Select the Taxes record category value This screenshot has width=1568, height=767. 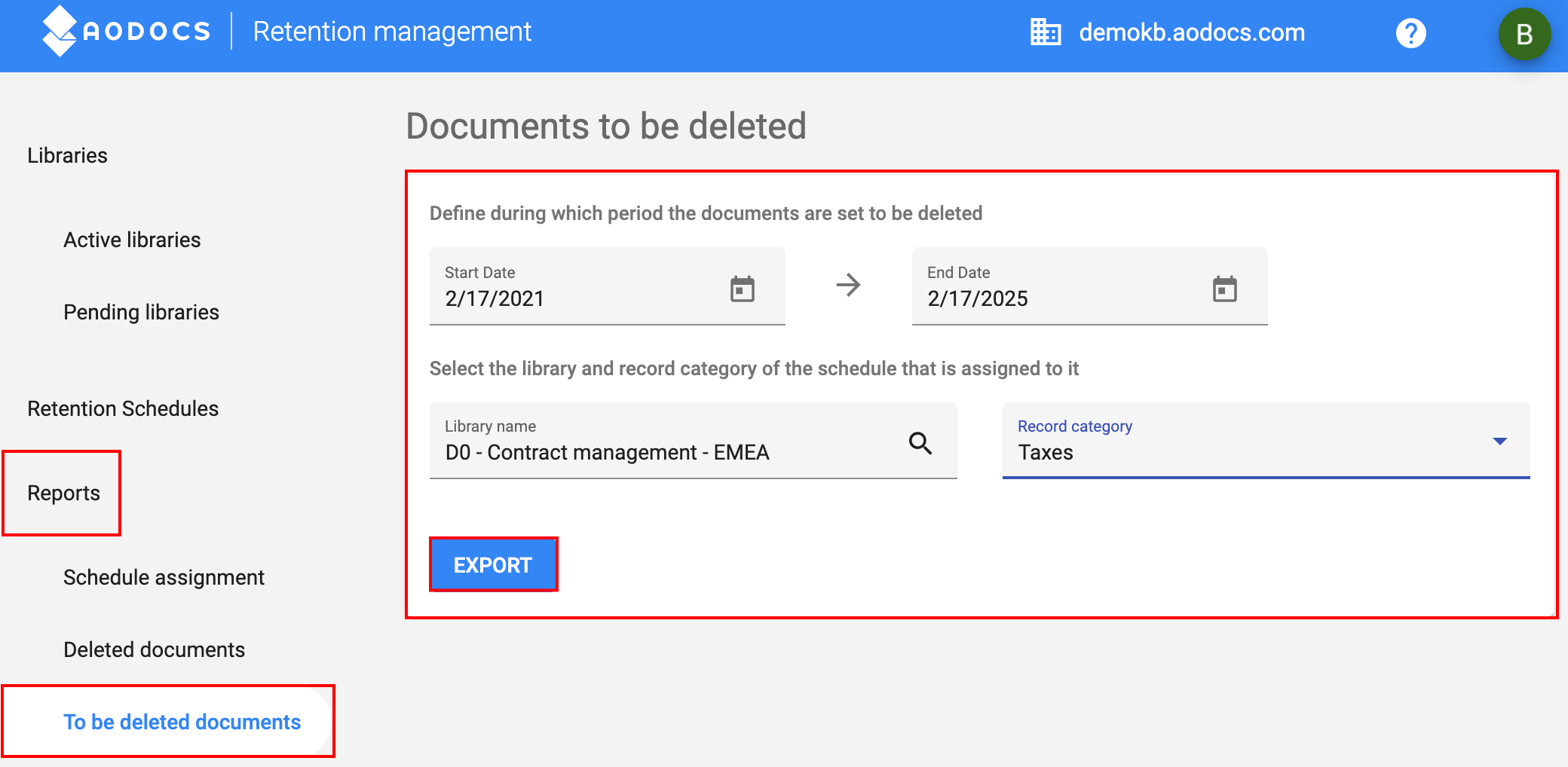pyautogui.click(x=1046, y=452)
